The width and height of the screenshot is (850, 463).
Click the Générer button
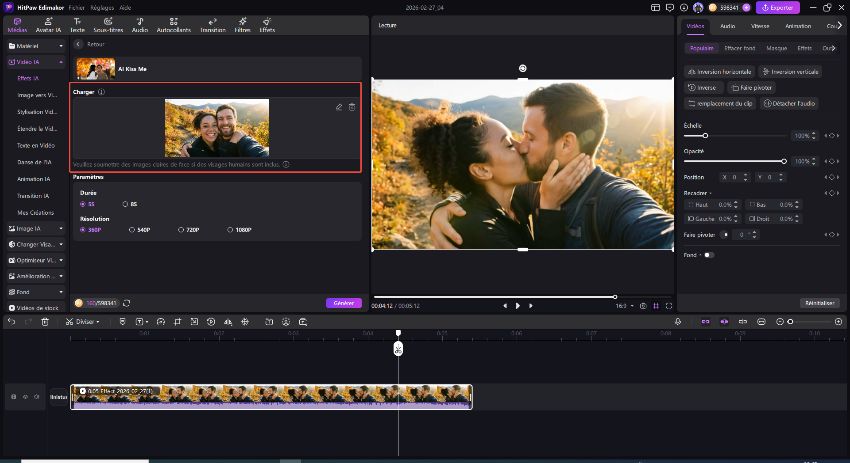point(344,303)
